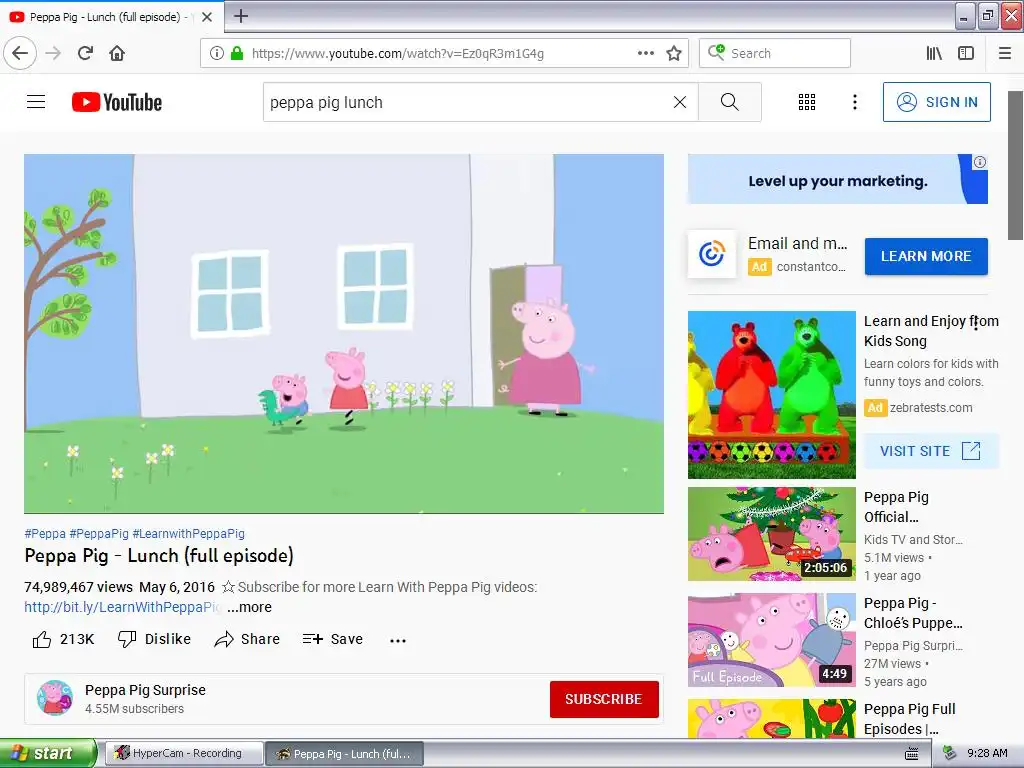
Task: Click ad info icon on marketing banner
Action: pos(980,162)
